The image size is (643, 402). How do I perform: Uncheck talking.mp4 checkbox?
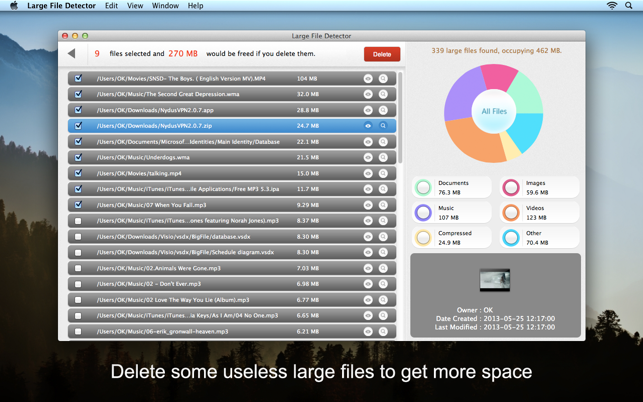tap(78, 173)
